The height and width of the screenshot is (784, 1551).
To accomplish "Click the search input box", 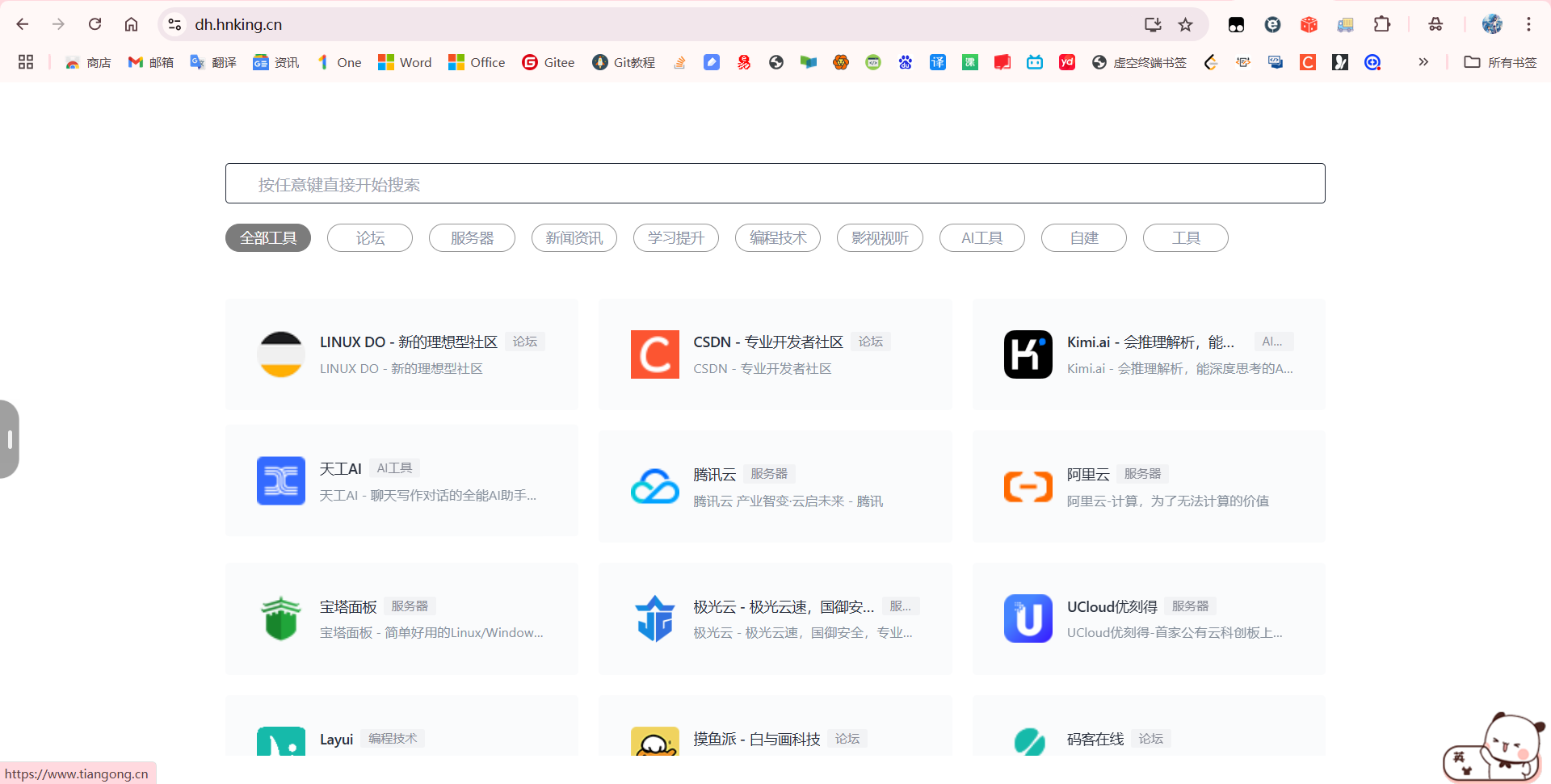I will [775, 183].
